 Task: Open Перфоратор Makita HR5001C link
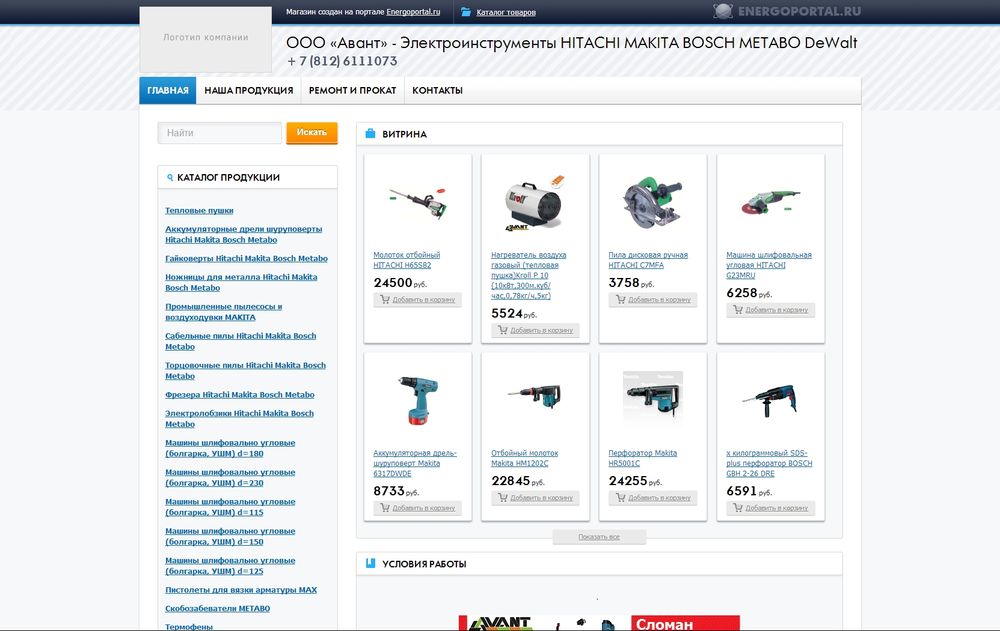642,458
